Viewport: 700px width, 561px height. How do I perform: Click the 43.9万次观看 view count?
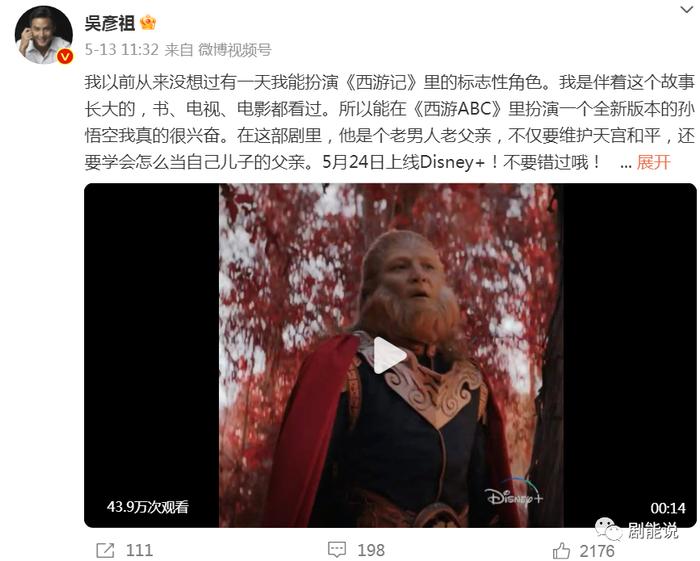[148, 507]
